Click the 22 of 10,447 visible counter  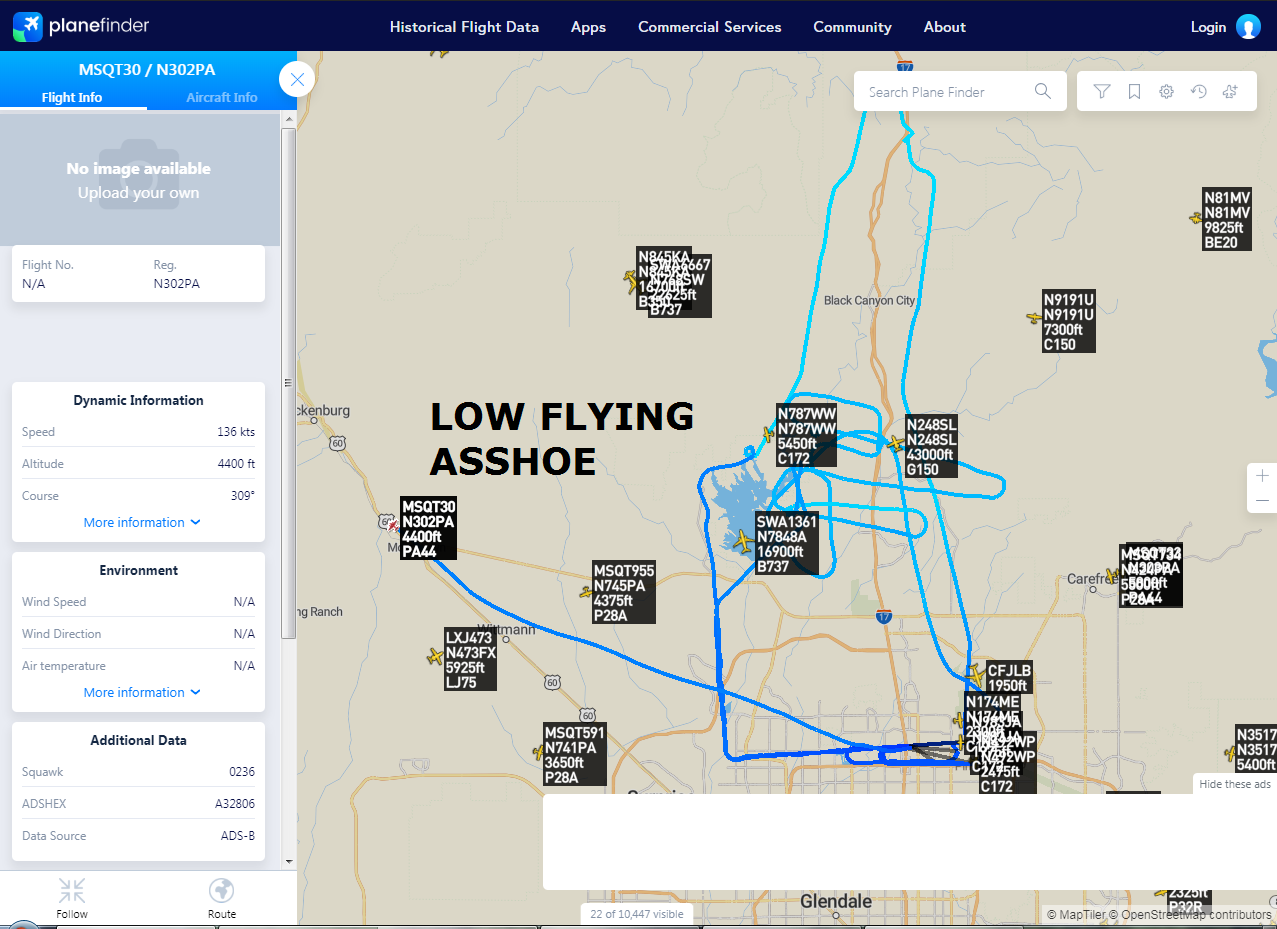tap(637, 914)
